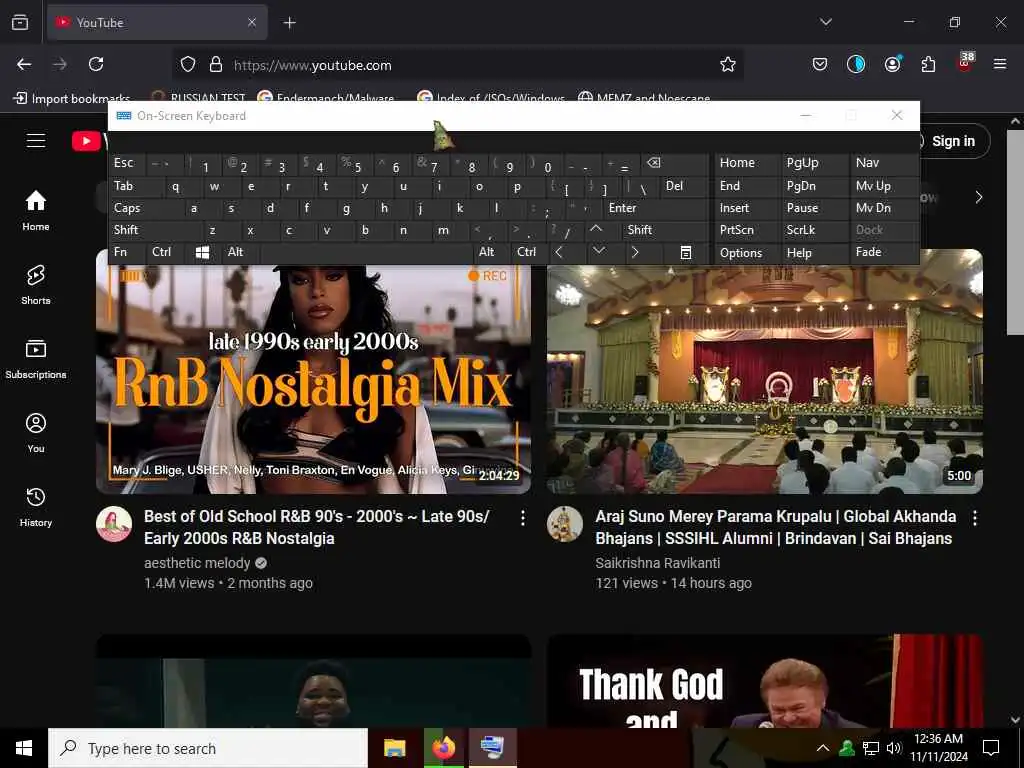
Task: Open YouTube guide hamburger menu
Action: [x=36, y=140]
